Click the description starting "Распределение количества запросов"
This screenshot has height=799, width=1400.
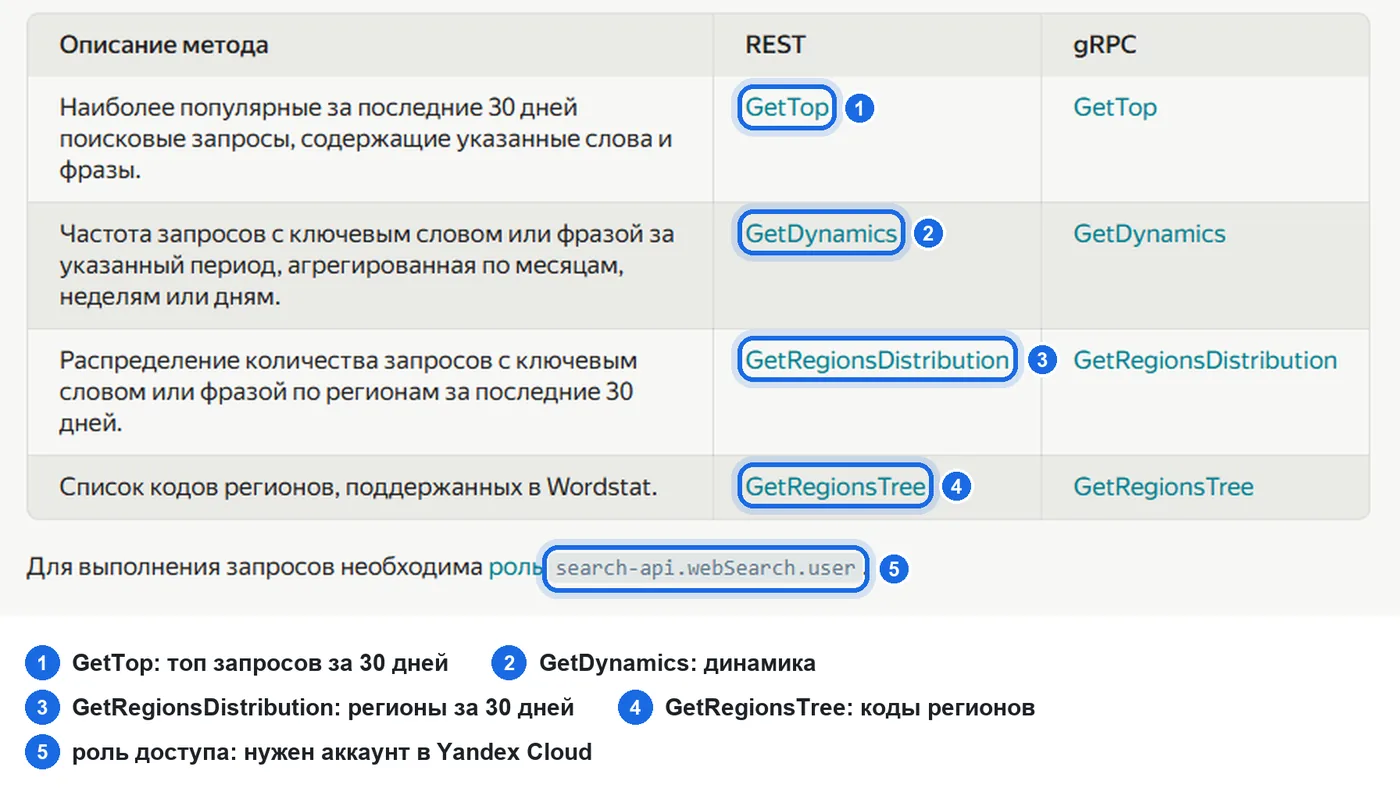tap(348, 392)
